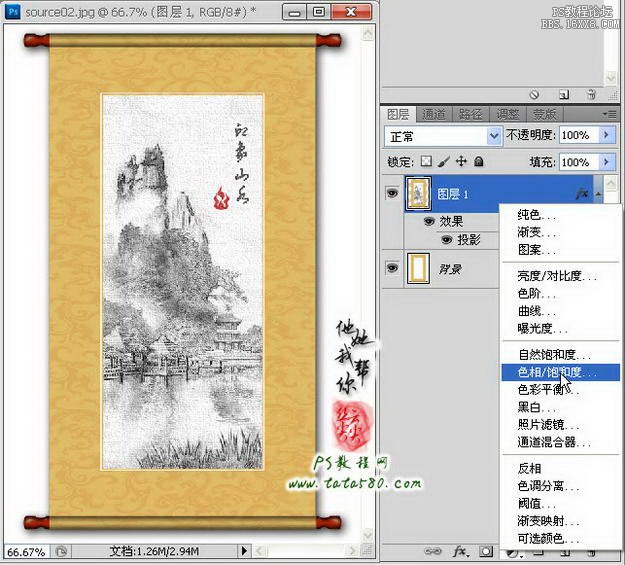Open the 填充 fill slider arrow
Screen dimensions: 625x565
[607, 162]
